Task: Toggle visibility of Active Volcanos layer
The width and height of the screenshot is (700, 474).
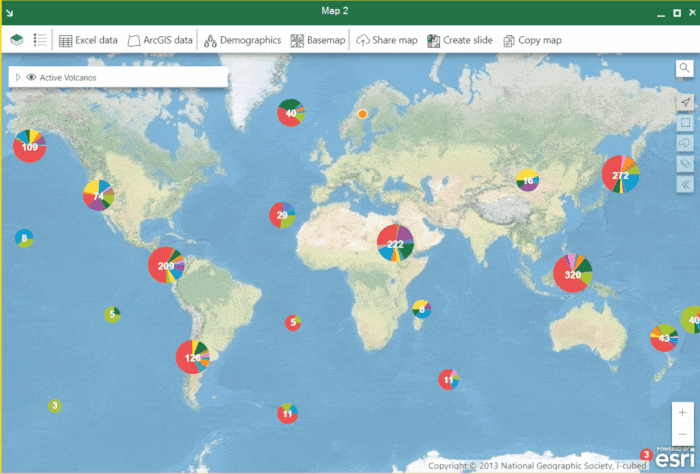Action: click(x=31, y=77)
